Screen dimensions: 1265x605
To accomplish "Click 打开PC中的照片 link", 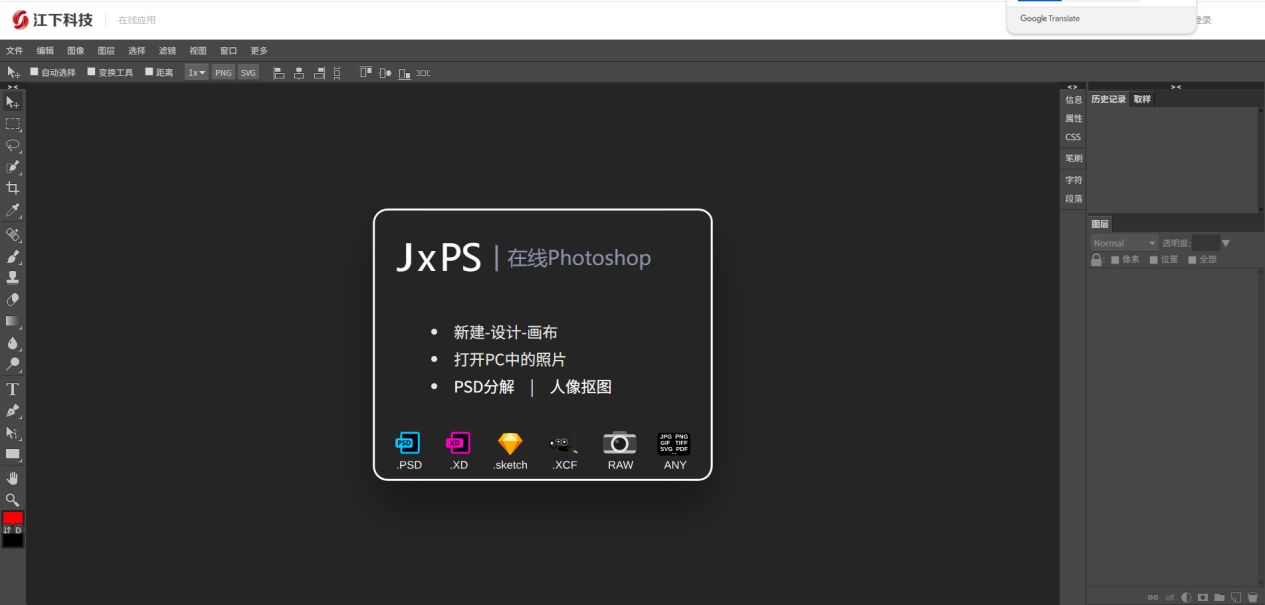I will pyautogui.click(x=510, y=359).
